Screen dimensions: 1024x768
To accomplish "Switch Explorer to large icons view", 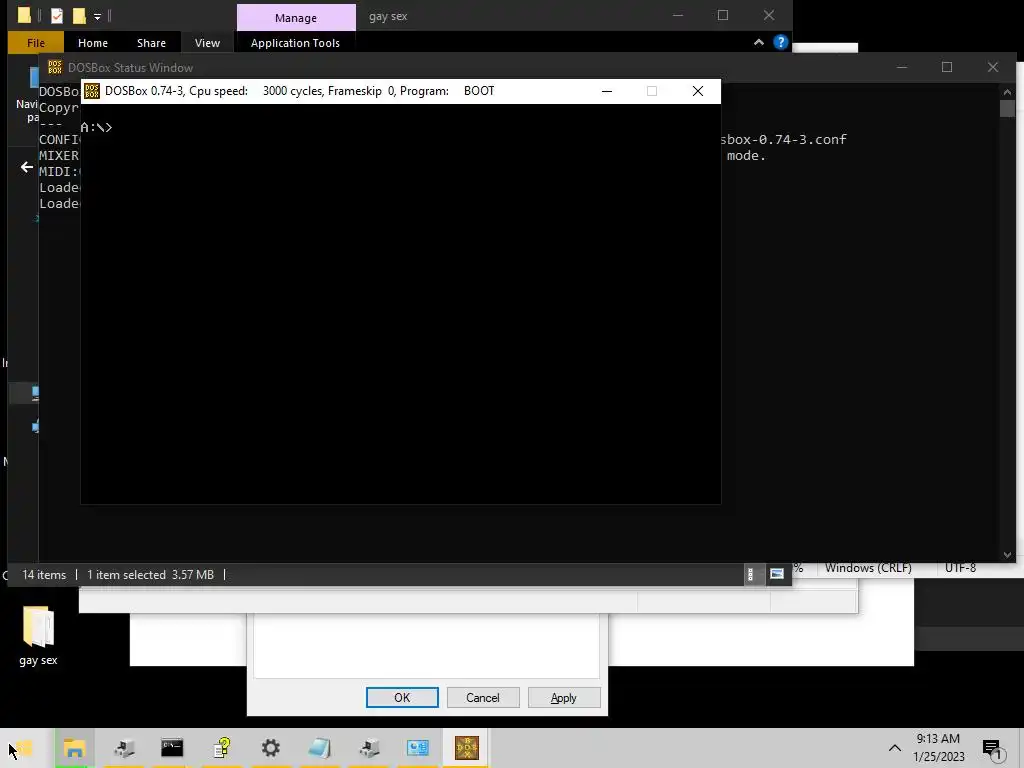I will point(776,575).
